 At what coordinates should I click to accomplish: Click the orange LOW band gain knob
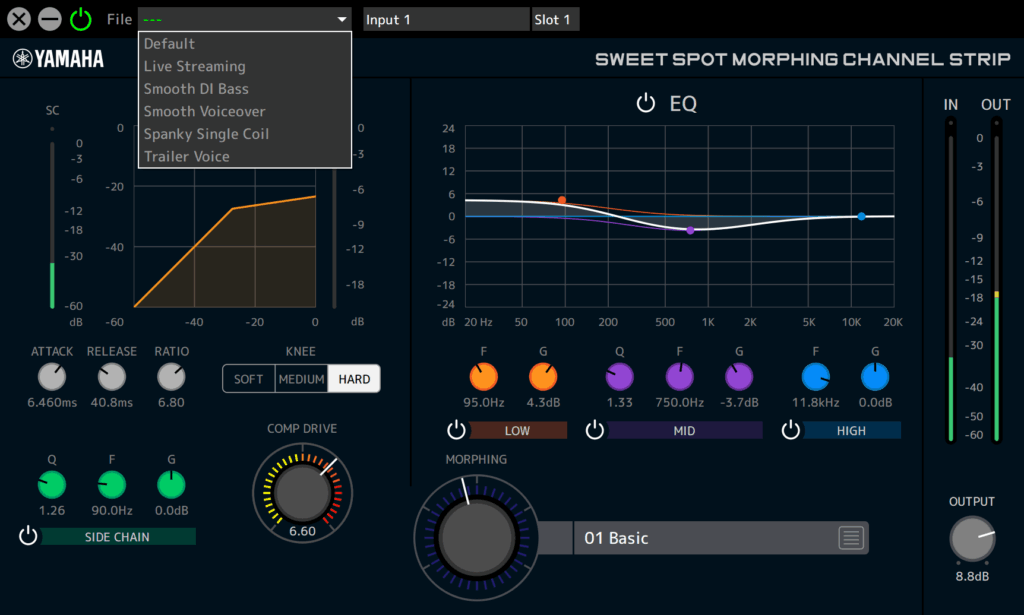point(543,377)
